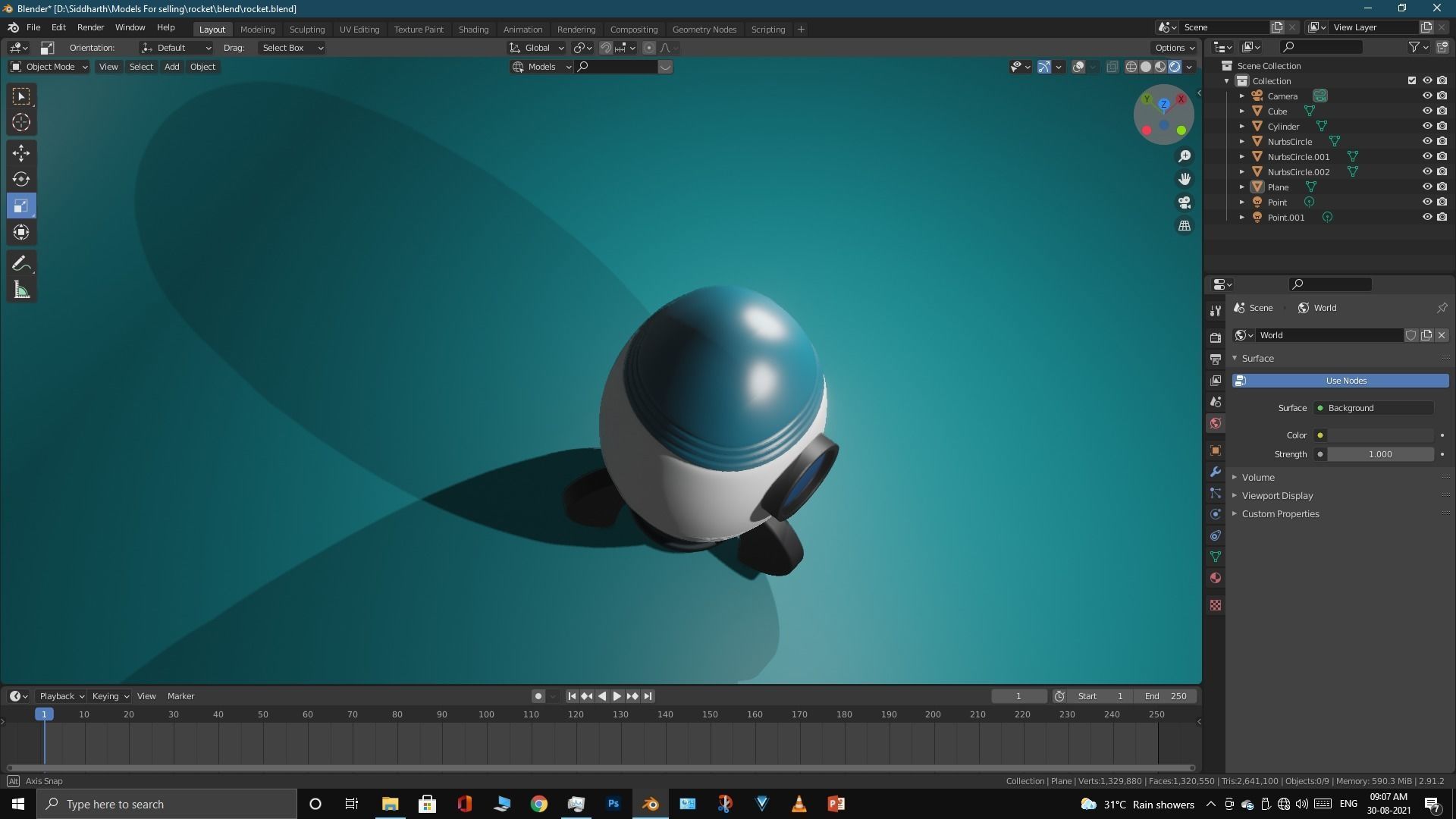Open the Material properties tab icon
Screen dimensions: 1456x819
point(1216,578)
